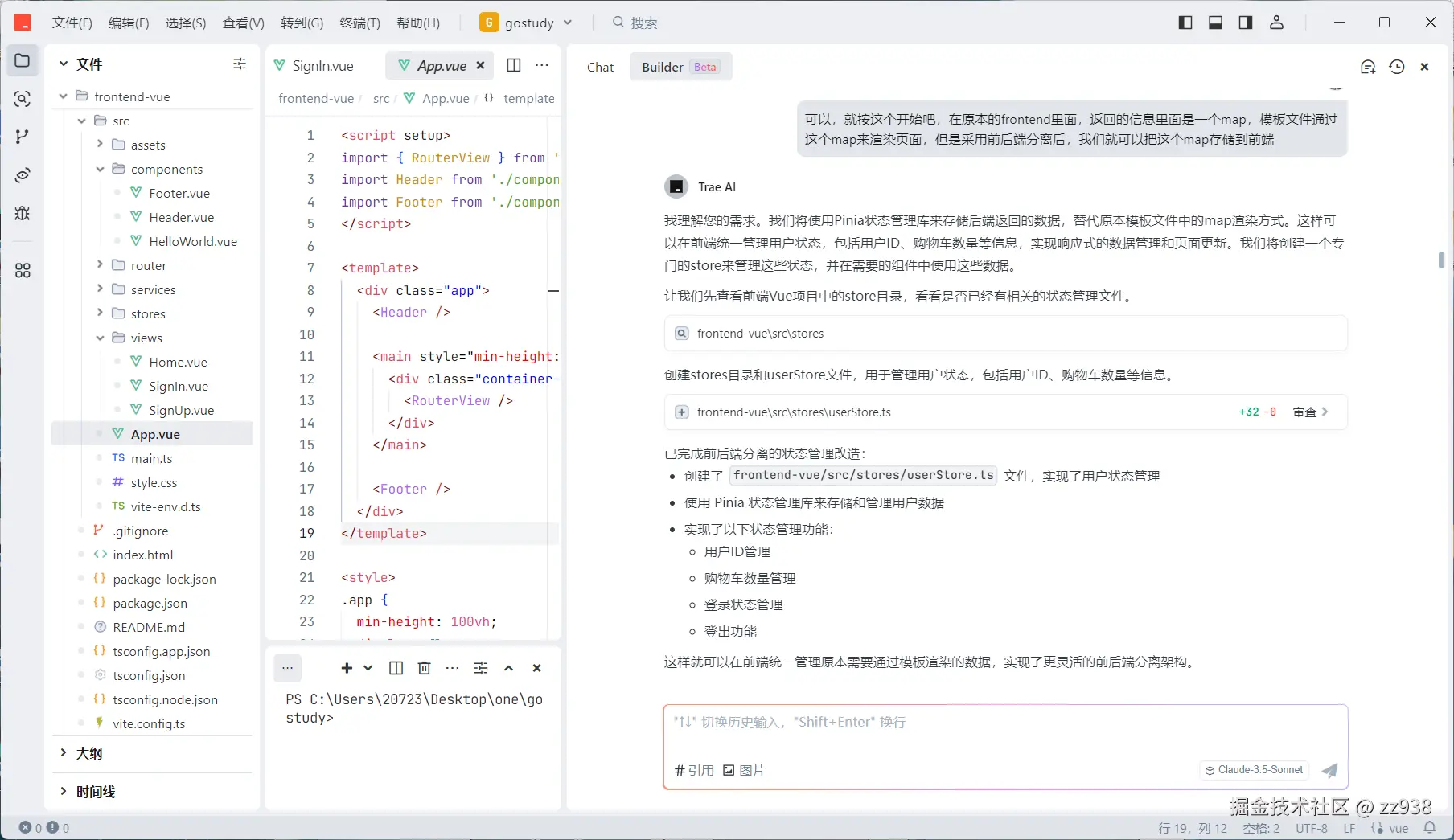Expand the router folder
1454x840 pixels.
click(x=100, y=265)
